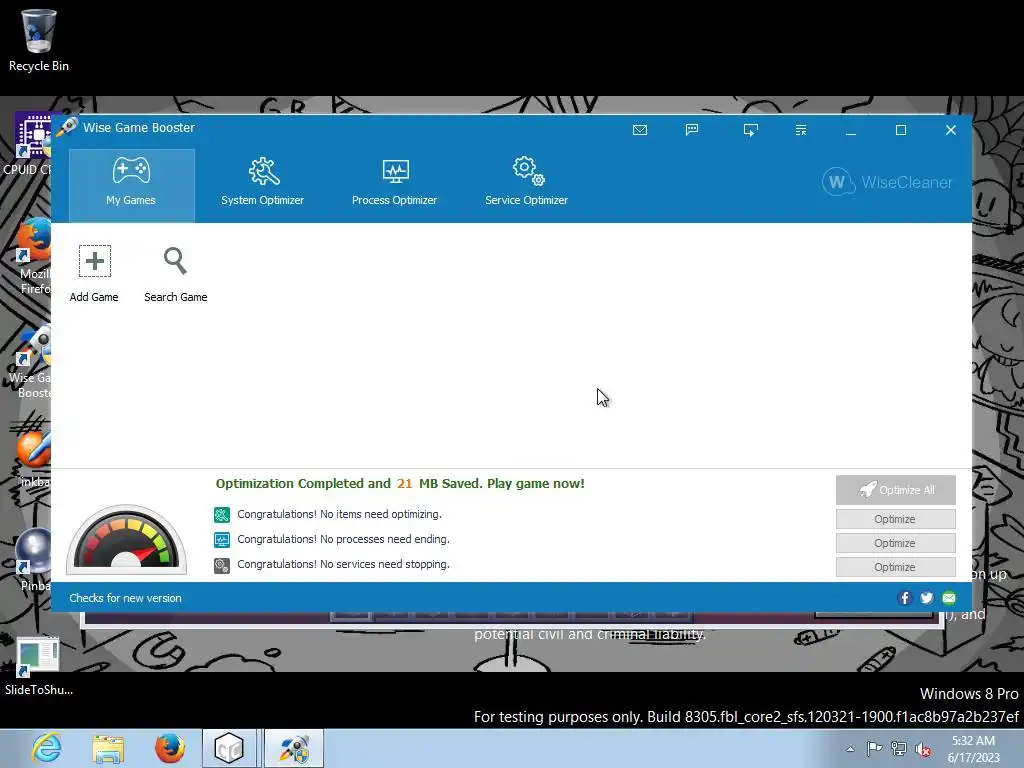Screen dimensions: 1024x768
Task: Click Checks for new version link
Action: point(125,598)
